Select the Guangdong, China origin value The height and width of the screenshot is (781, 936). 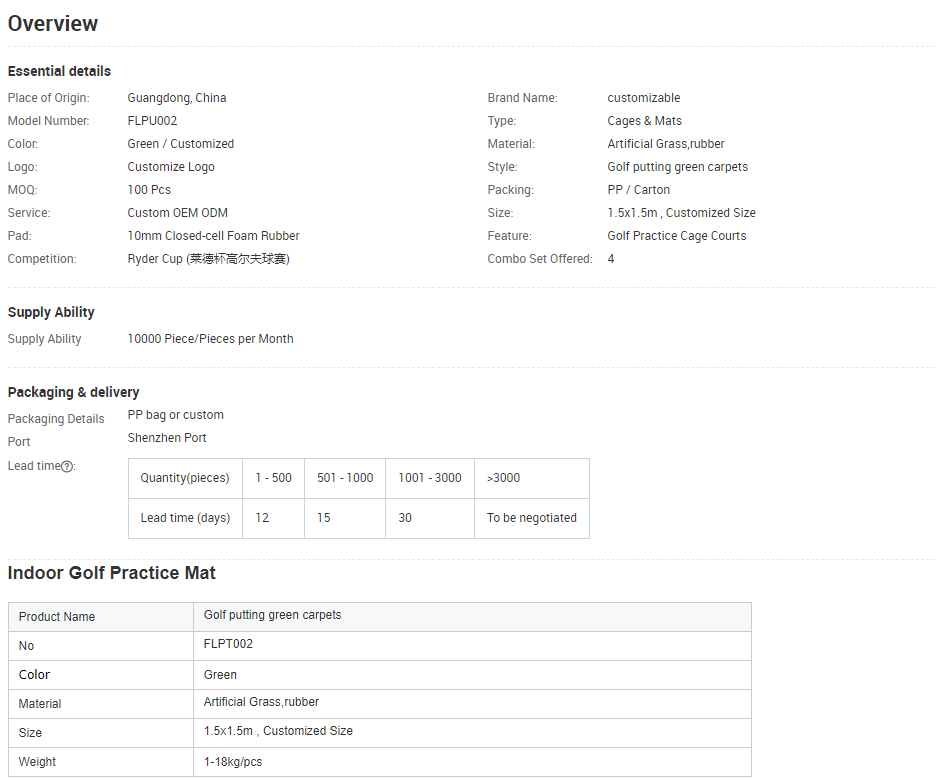point(177,98)
